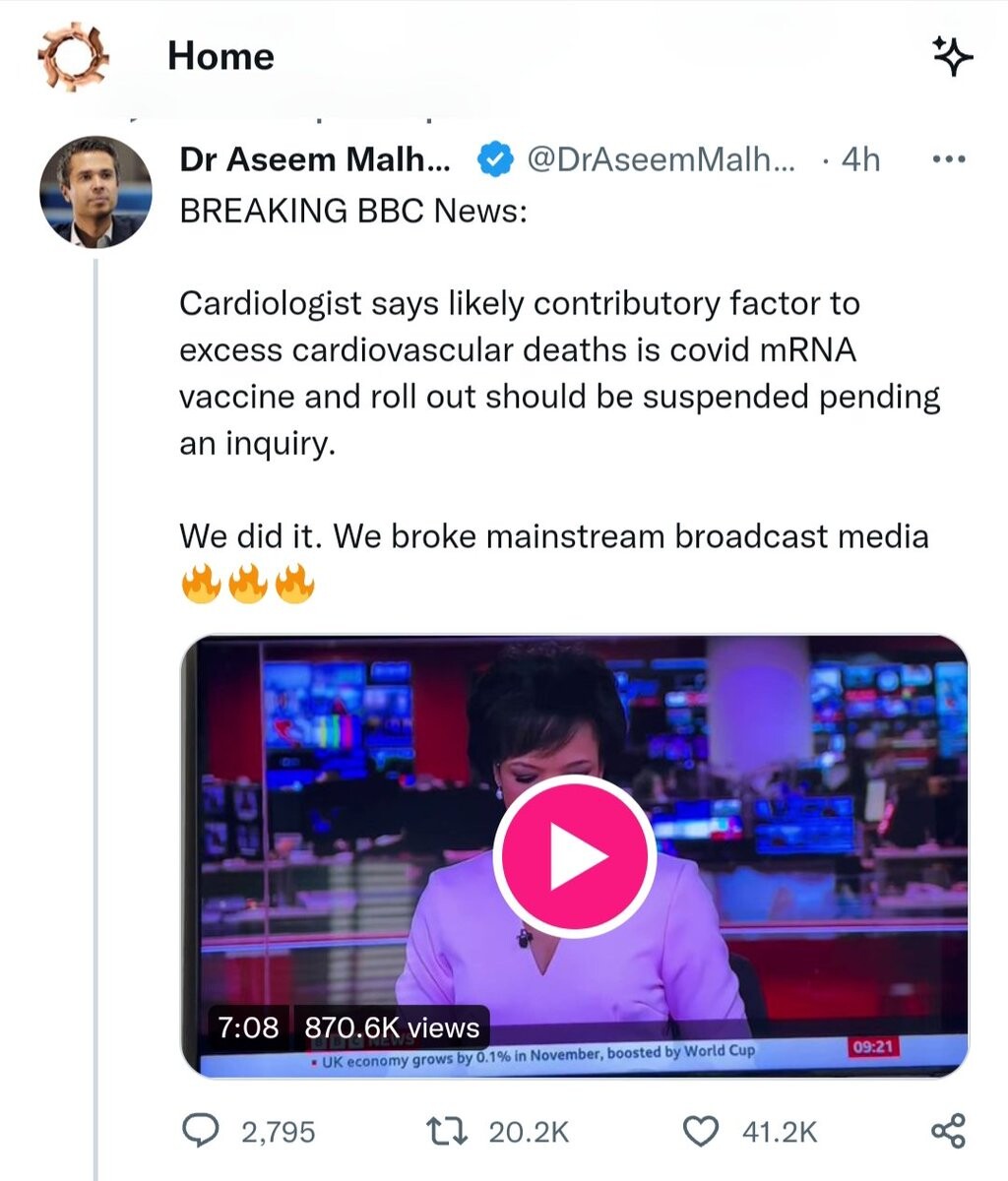Image resolution: width=1008 pixels, height=1181 pixels.
Task: Tap the sparkle timeline switch icon
Action: (x=952, y=57)
